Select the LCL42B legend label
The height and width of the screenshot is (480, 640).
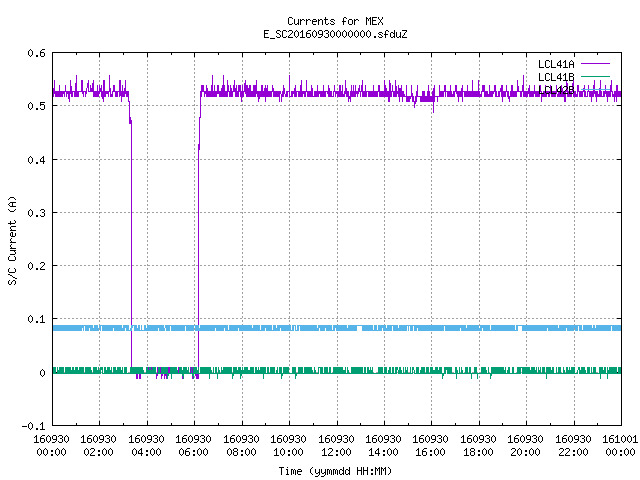click(x=556, y=90)
